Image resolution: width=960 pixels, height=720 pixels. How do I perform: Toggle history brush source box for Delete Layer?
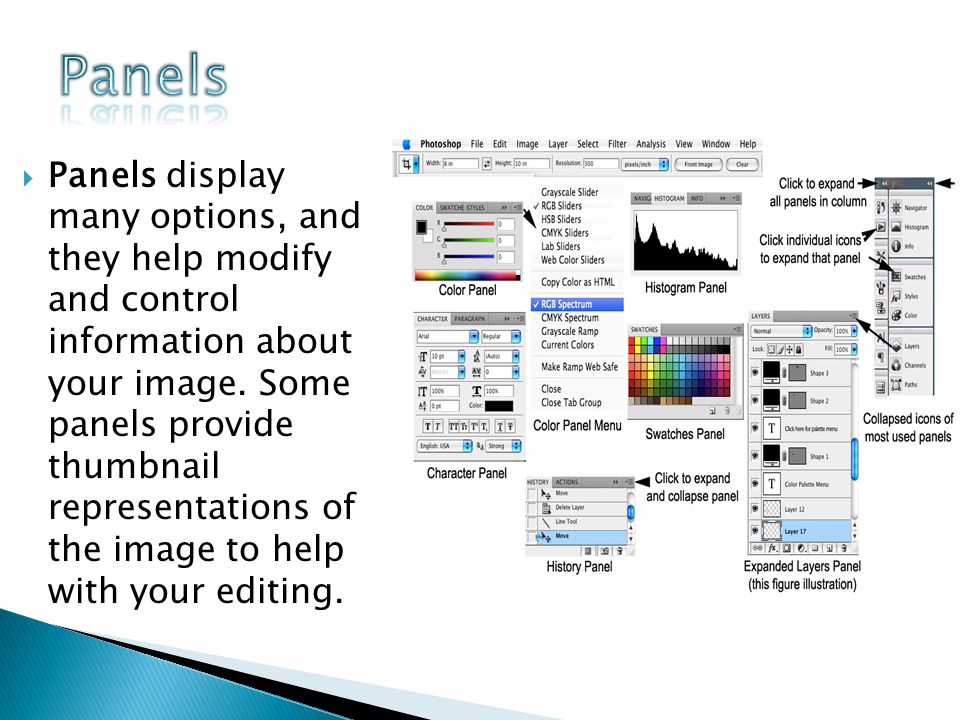[532, 508]
